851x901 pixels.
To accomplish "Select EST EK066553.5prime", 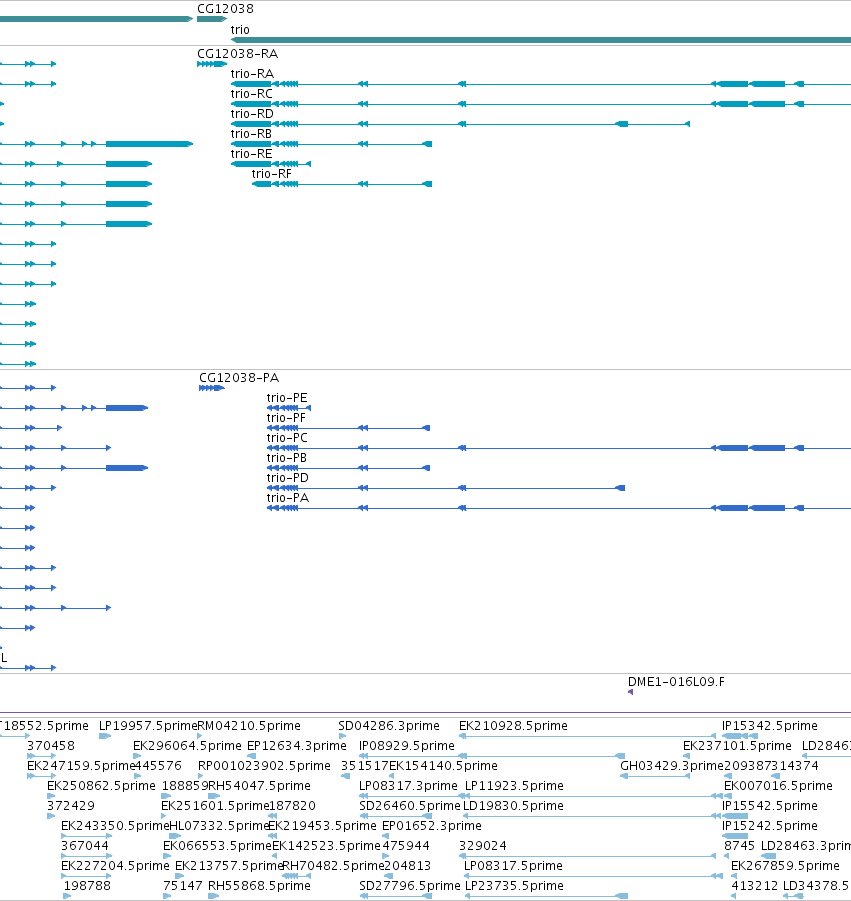I will (217, 846).
